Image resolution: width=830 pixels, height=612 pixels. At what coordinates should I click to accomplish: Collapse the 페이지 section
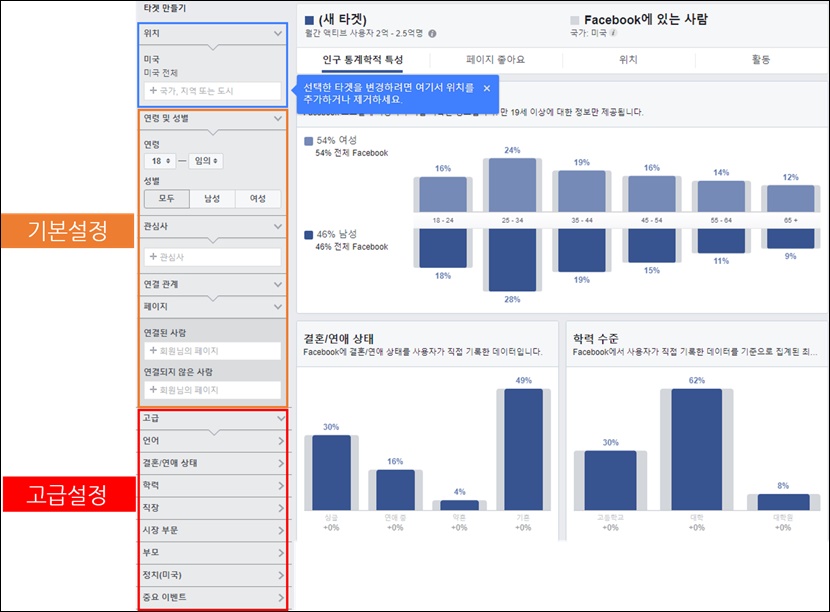(278, 307)
